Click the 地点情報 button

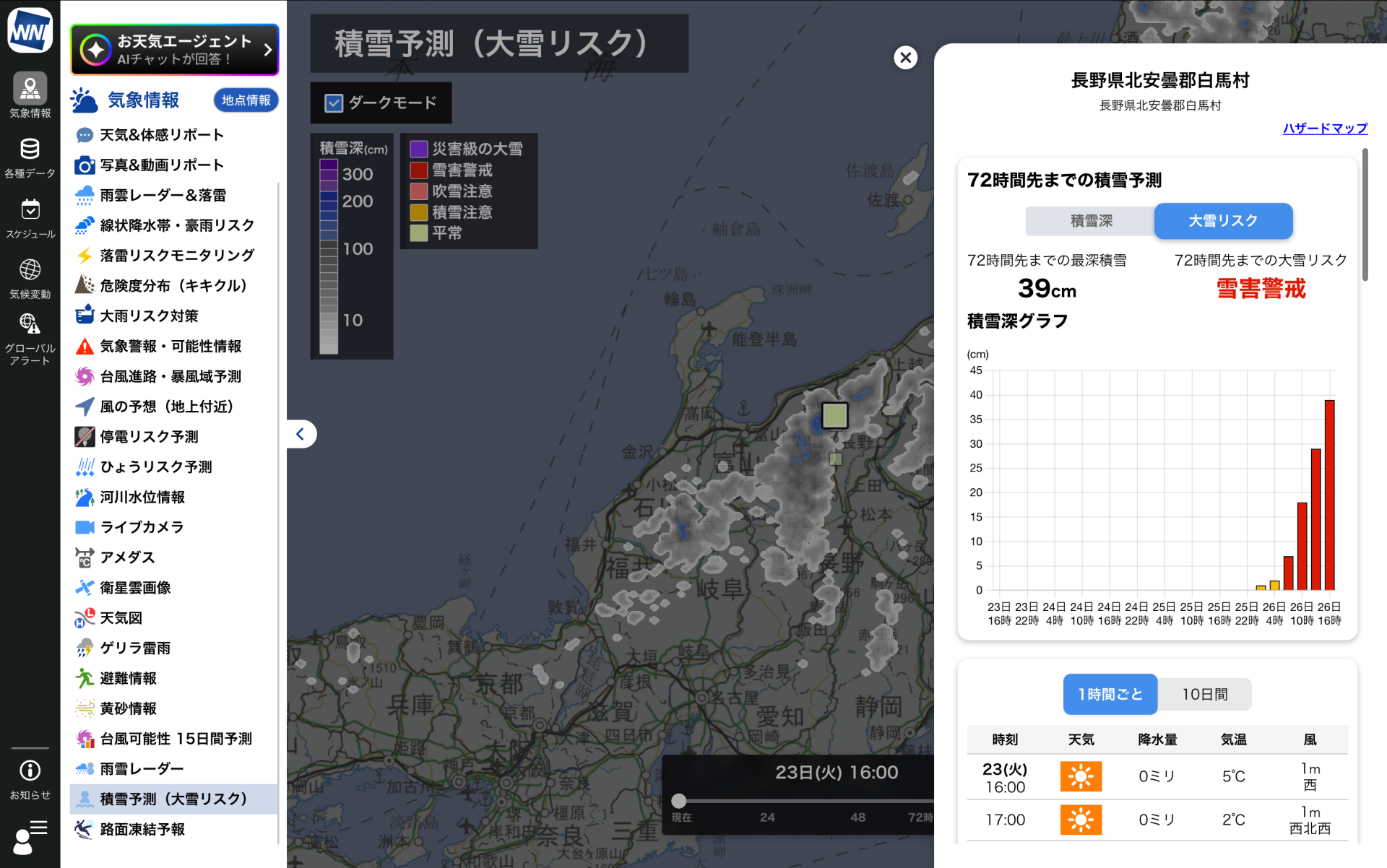246,100
